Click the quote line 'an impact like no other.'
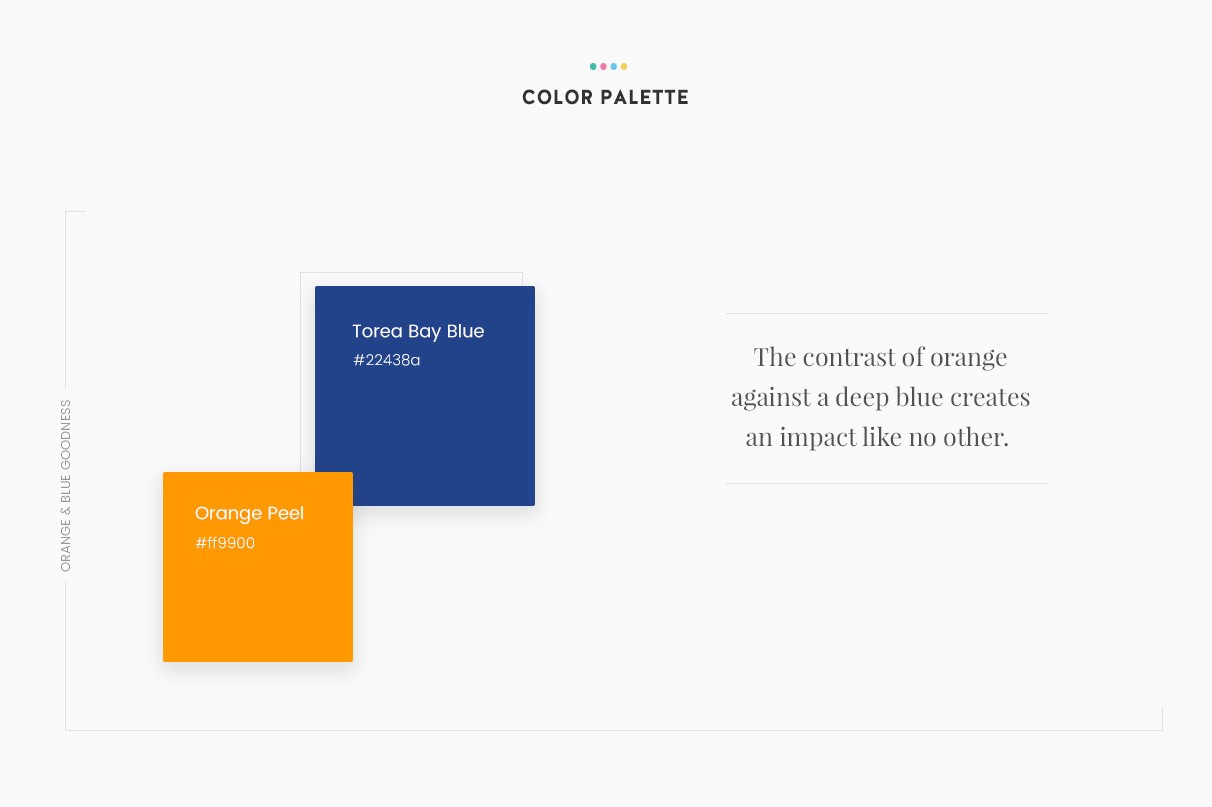The image size is (1212, 807). coord(877,437)
